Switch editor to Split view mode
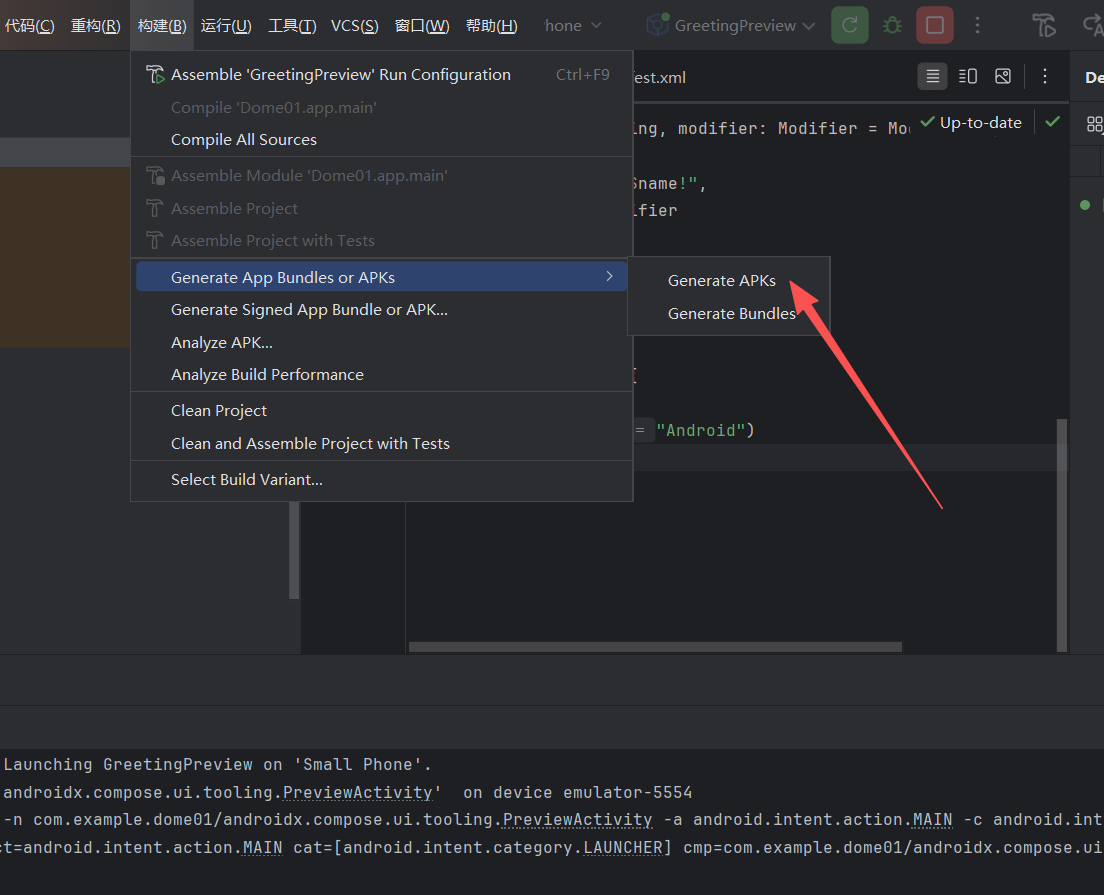Screen dimensions: 1104x895 [967, 76]
